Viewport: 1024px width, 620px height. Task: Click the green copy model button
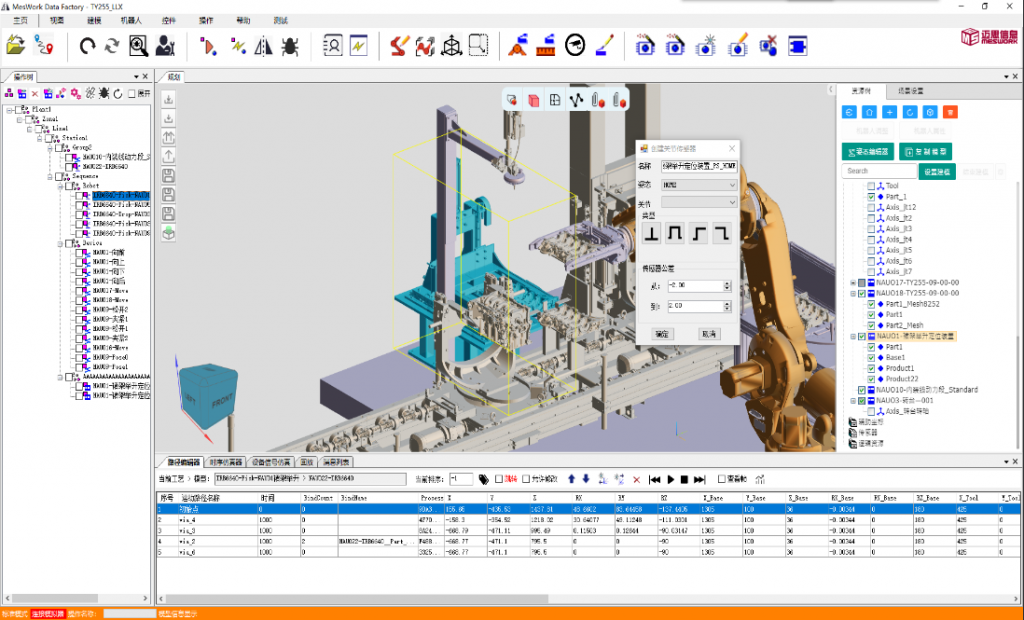click(925, 152)
